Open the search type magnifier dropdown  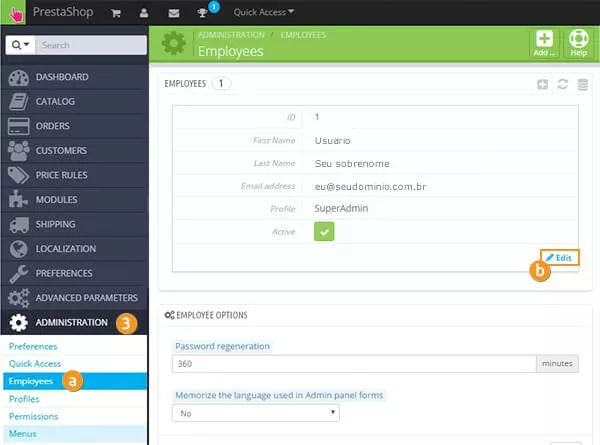pos(20,45)
